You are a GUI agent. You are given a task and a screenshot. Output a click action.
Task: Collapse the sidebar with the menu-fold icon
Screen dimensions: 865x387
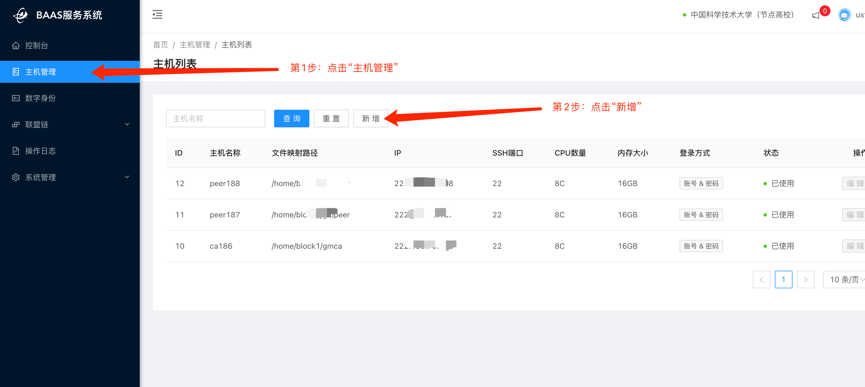click(x=157, y=15)
